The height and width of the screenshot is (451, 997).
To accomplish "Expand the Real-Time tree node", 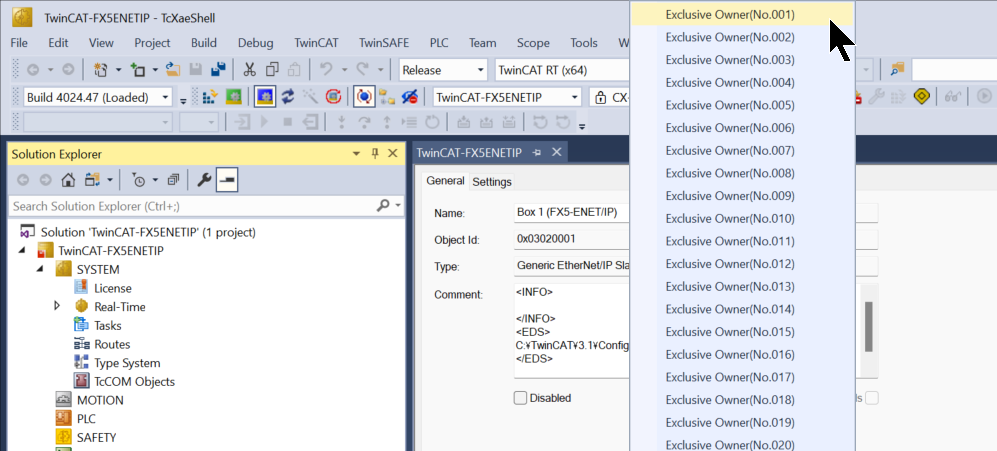I will point(57,307).
